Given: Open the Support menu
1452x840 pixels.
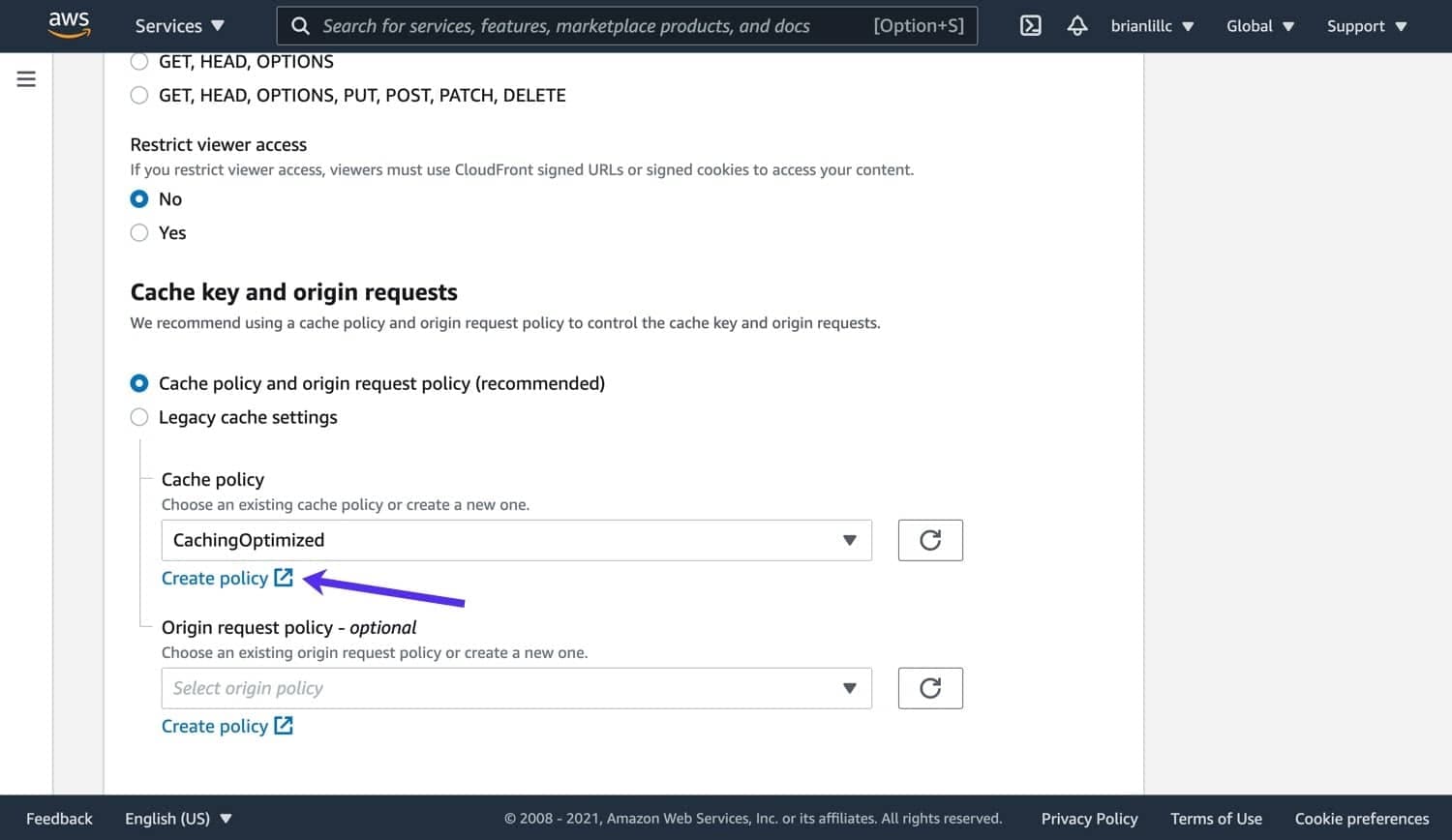Looking at the screenshot, I should pos(1366,26).
